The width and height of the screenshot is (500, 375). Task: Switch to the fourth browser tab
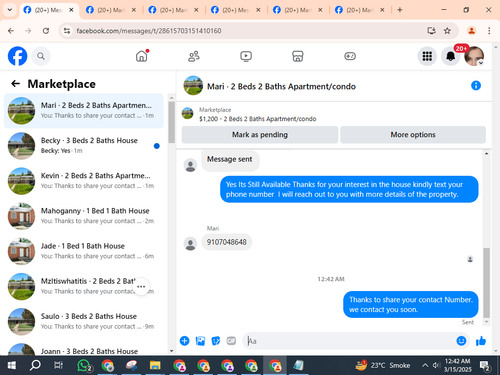coord(236,10)
